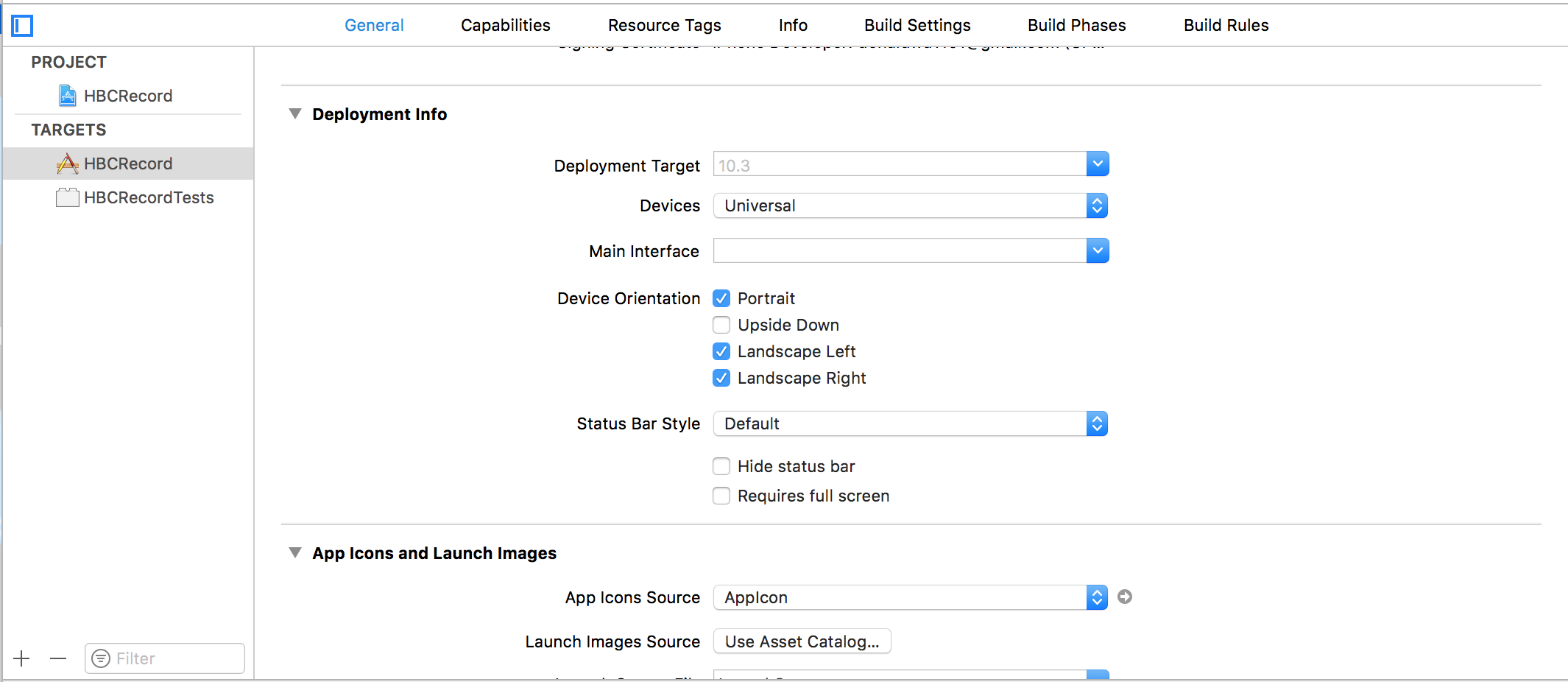Enable the Hide status bar checkbox
Image resolution: width=1568 pixels, height=682 pixels.
[x=721, y=466]
